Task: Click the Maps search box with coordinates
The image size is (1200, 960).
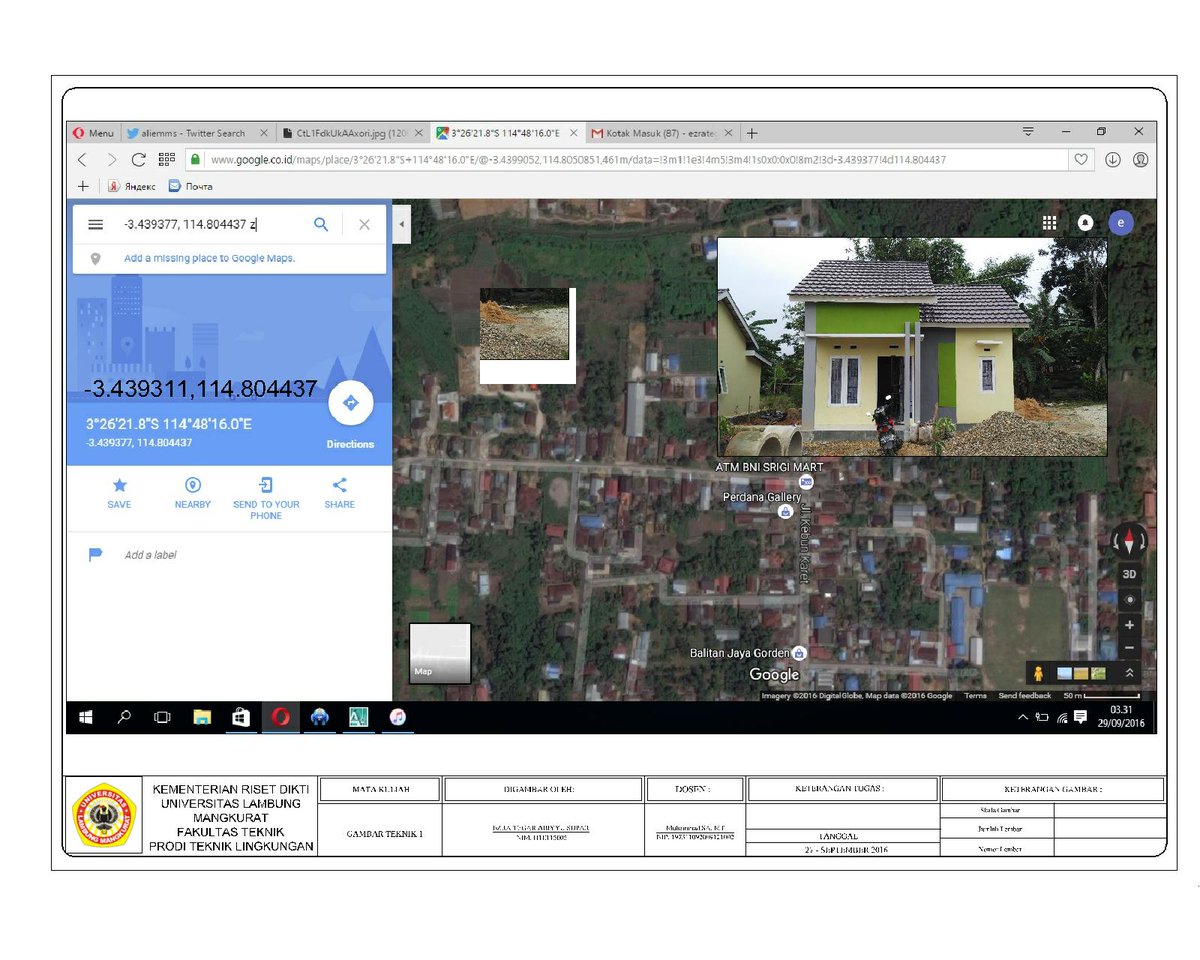Action: [210, 225]
